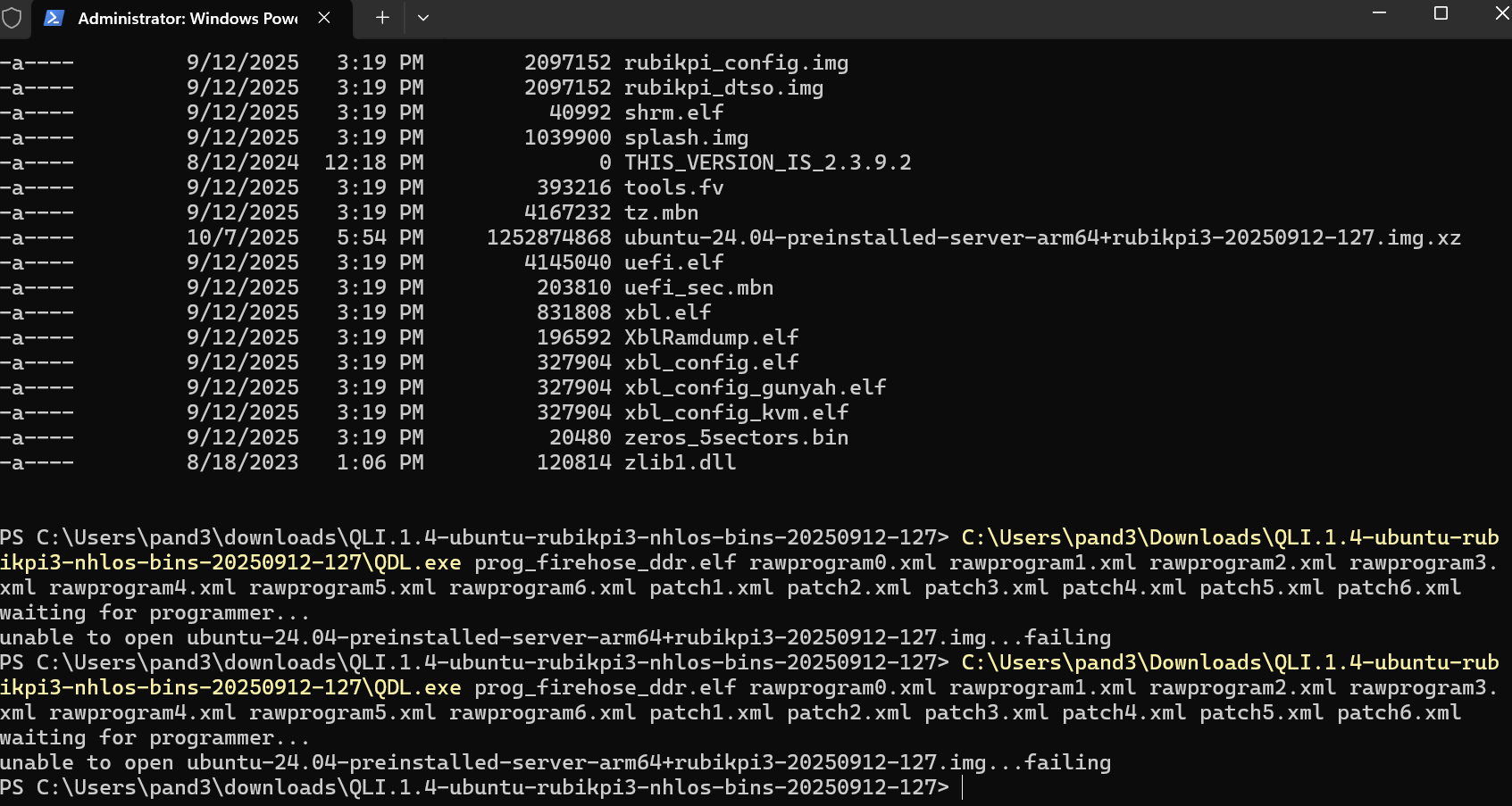
Task: Click the splash.img filename
Action: (x=686, y=137)
